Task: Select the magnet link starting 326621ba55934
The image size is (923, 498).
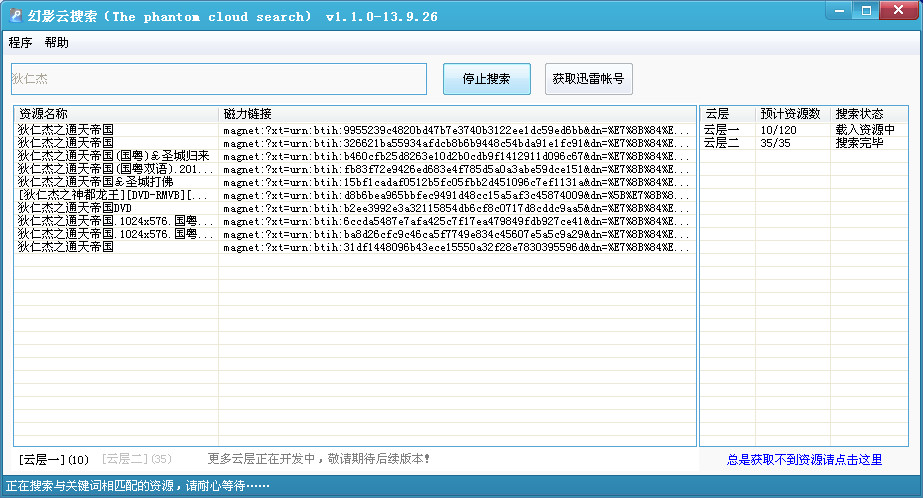Action: 456,143
